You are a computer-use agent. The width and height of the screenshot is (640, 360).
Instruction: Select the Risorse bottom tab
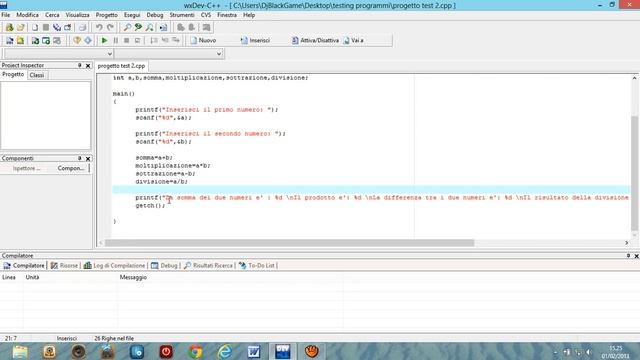click(x=64, y=265)
